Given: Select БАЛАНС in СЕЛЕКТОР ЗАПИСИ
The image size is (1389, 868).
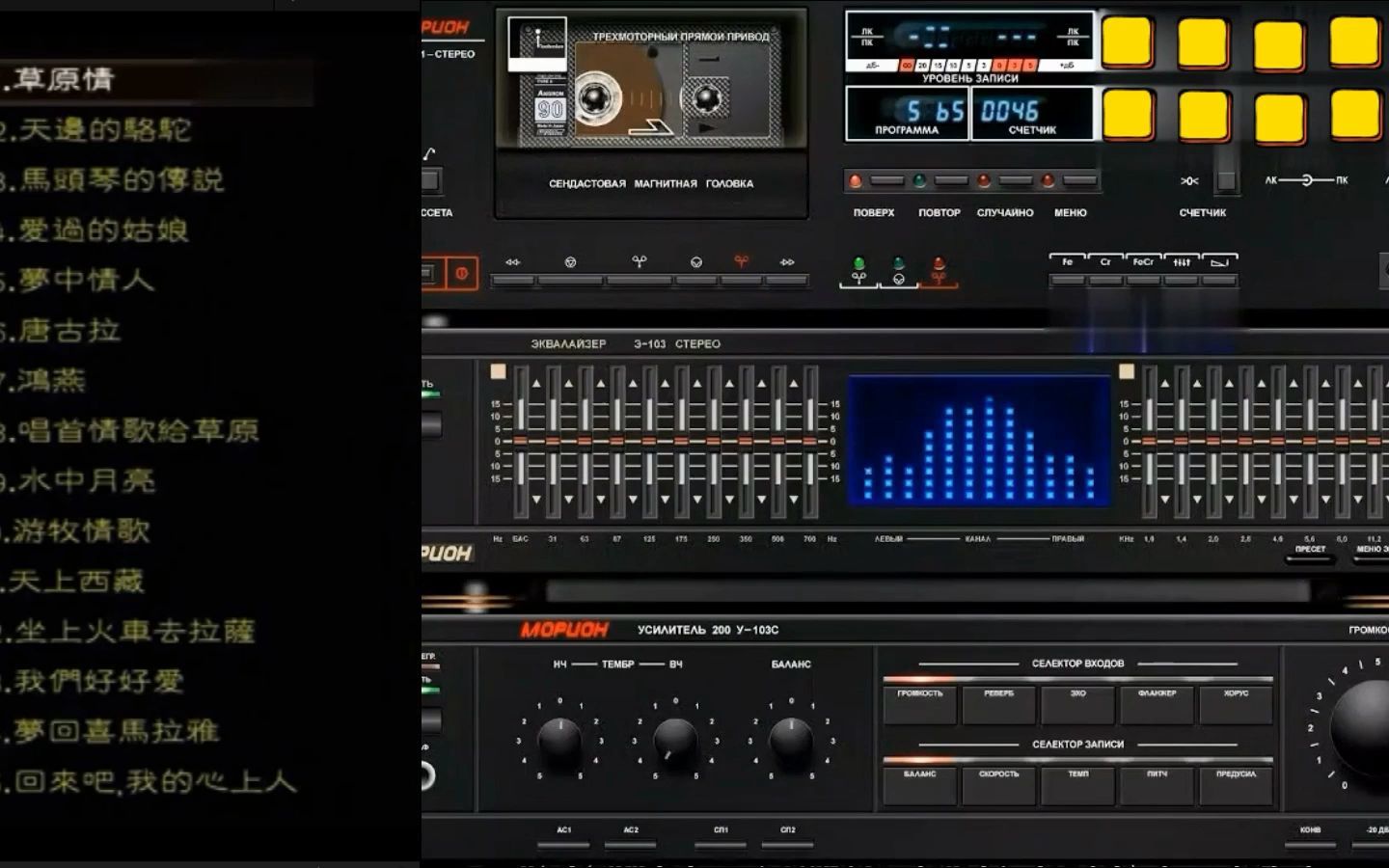Looking at the screenshot, I should 920,786.
